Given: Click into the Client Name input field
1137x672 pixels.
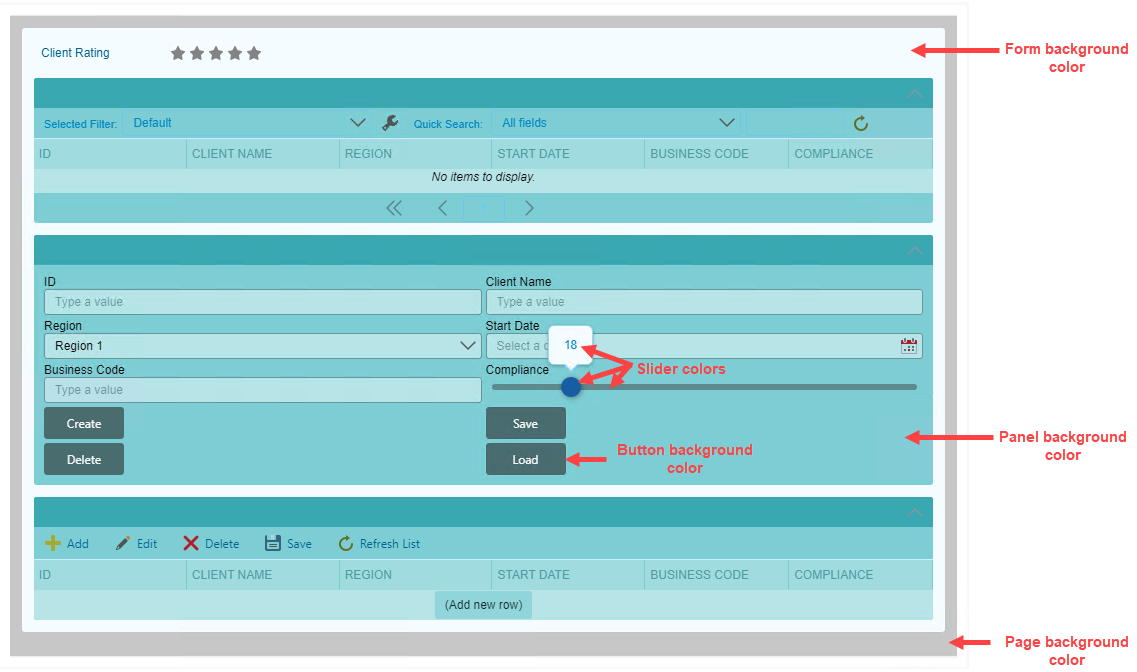Looking at the screenshot, I should pyautogui.click(x=703, y=302).
